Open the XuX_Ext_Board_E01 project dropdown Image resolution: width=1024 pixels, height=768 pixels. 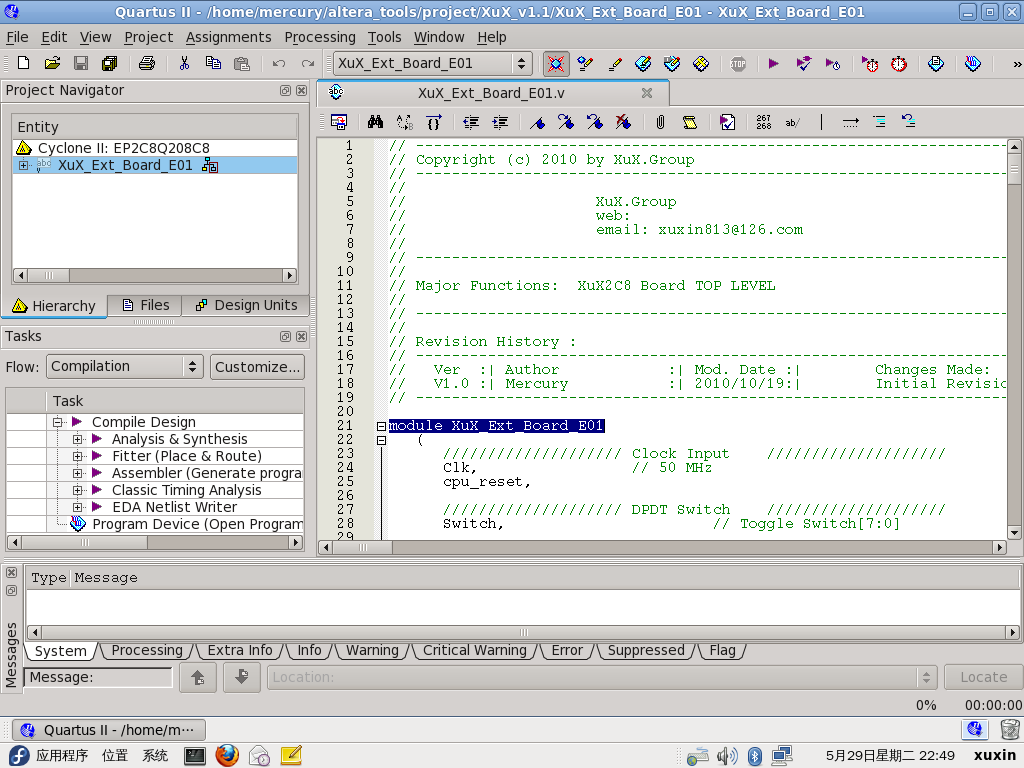click(x=432, y=63)
